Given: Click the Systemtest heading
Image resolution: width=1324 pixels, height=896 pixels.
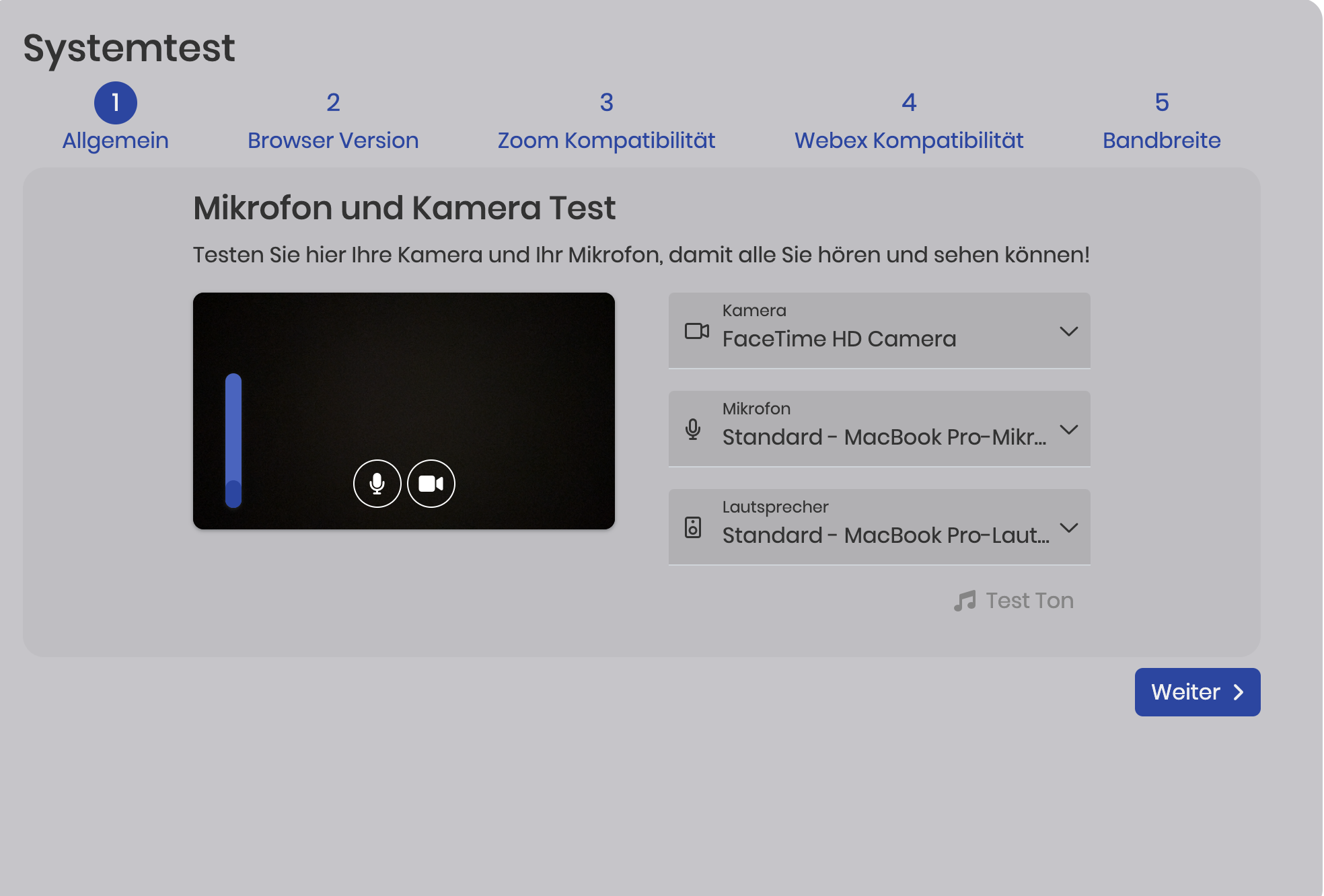Looking at the screenshot, I should click(x=129, y=48).
